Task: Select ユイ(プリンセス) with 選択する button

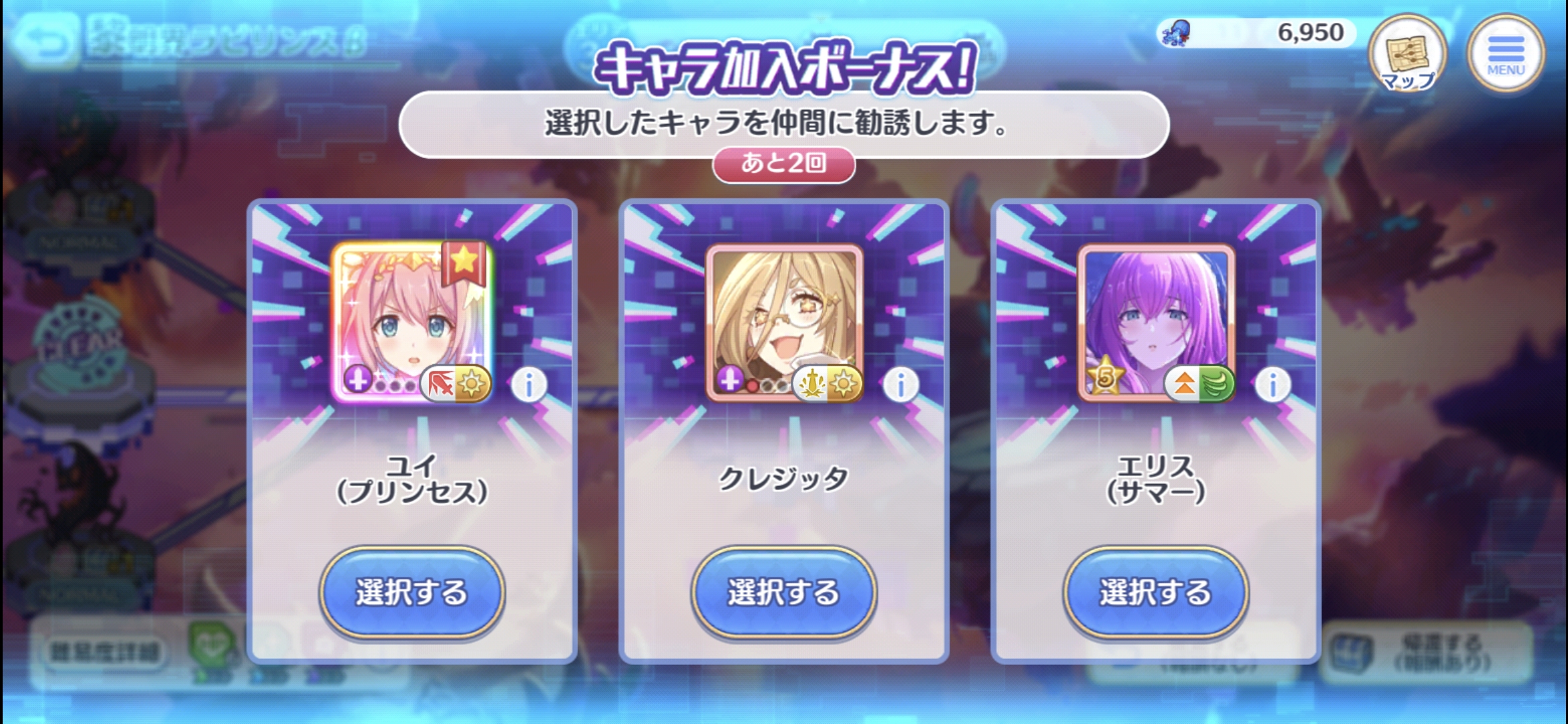Action: [411, 592]
